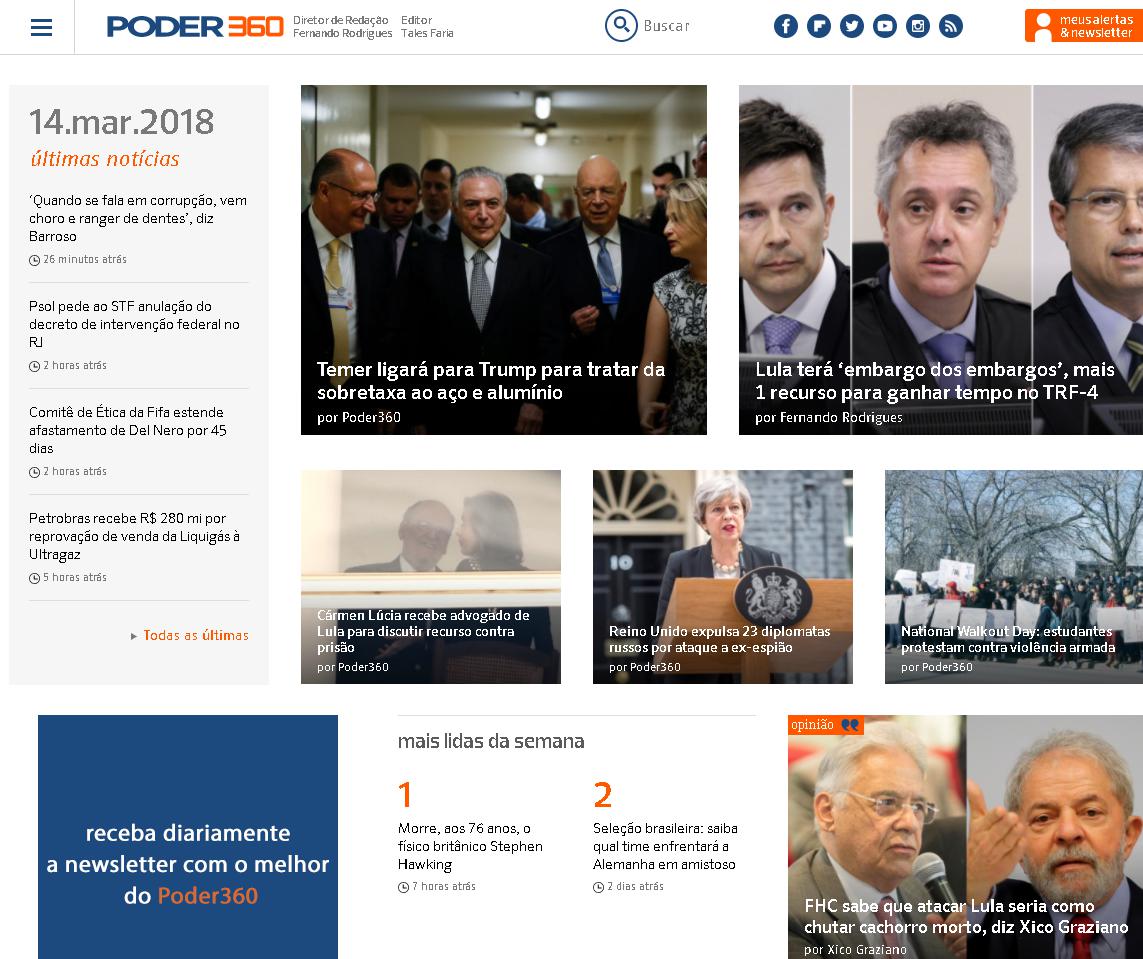Read Stephen Hawking most-read story
Screen dimensions: 1143x959
[470, 846]
